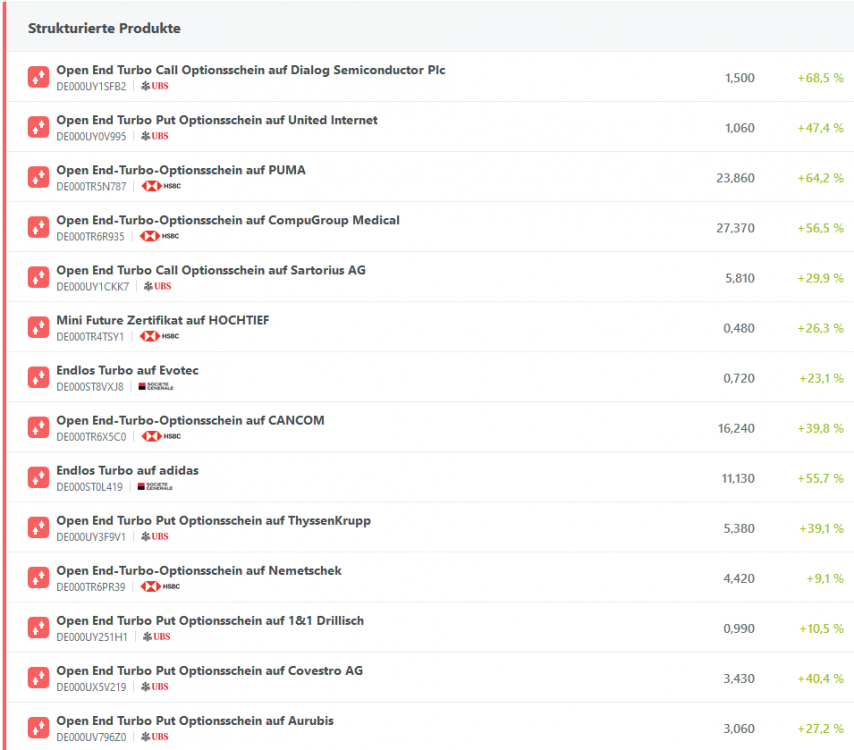Image resolution: width=854 pixels, height=750 pixels.
Task: Click the red icon next to PUMA Optionsschein
Action: point(39,177)
